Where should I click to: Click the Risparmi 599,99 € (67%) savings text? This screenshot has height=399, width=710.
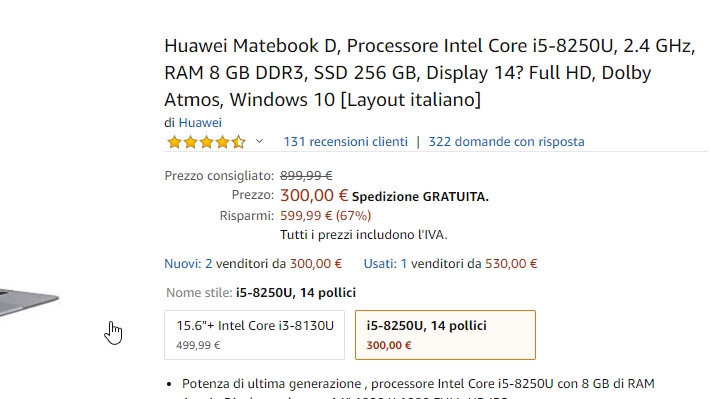(326, 216)
